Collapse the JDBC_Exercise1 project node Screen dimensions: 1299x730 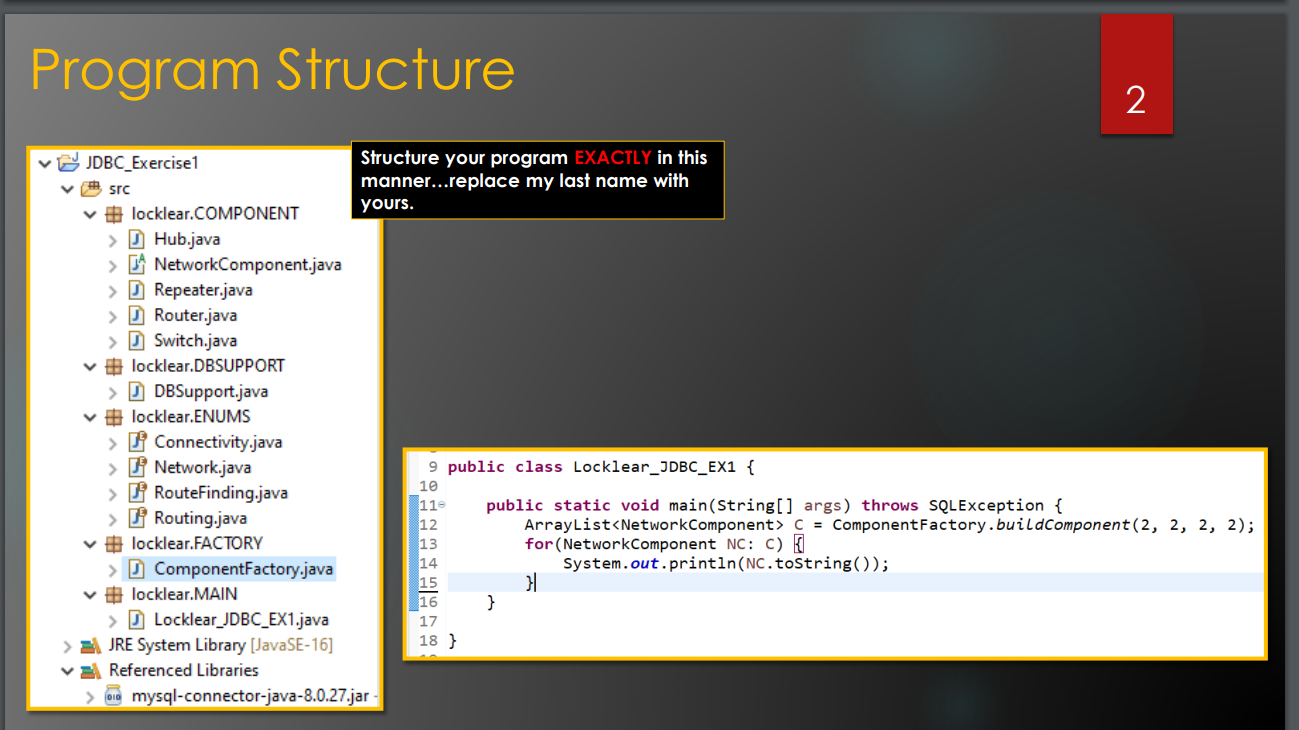[44, 162]
